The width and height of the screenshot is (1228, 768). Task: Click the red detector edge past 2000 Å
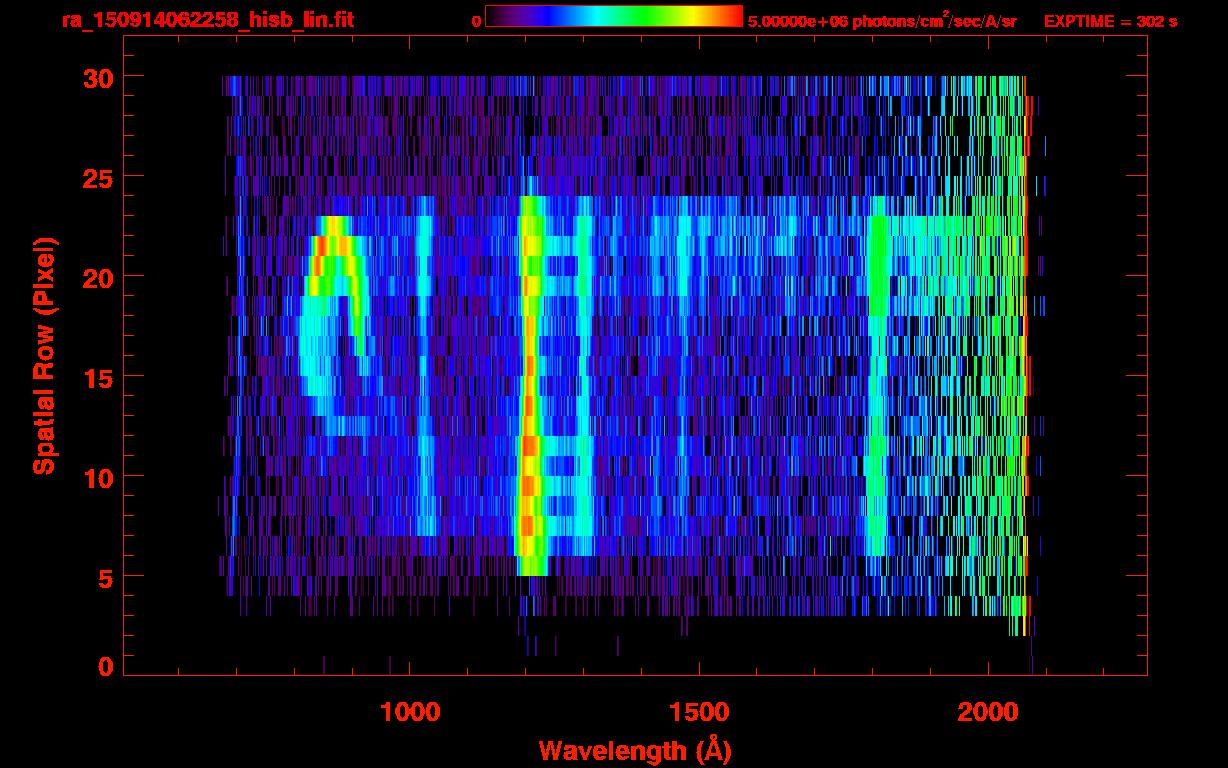click(1024, 350)
